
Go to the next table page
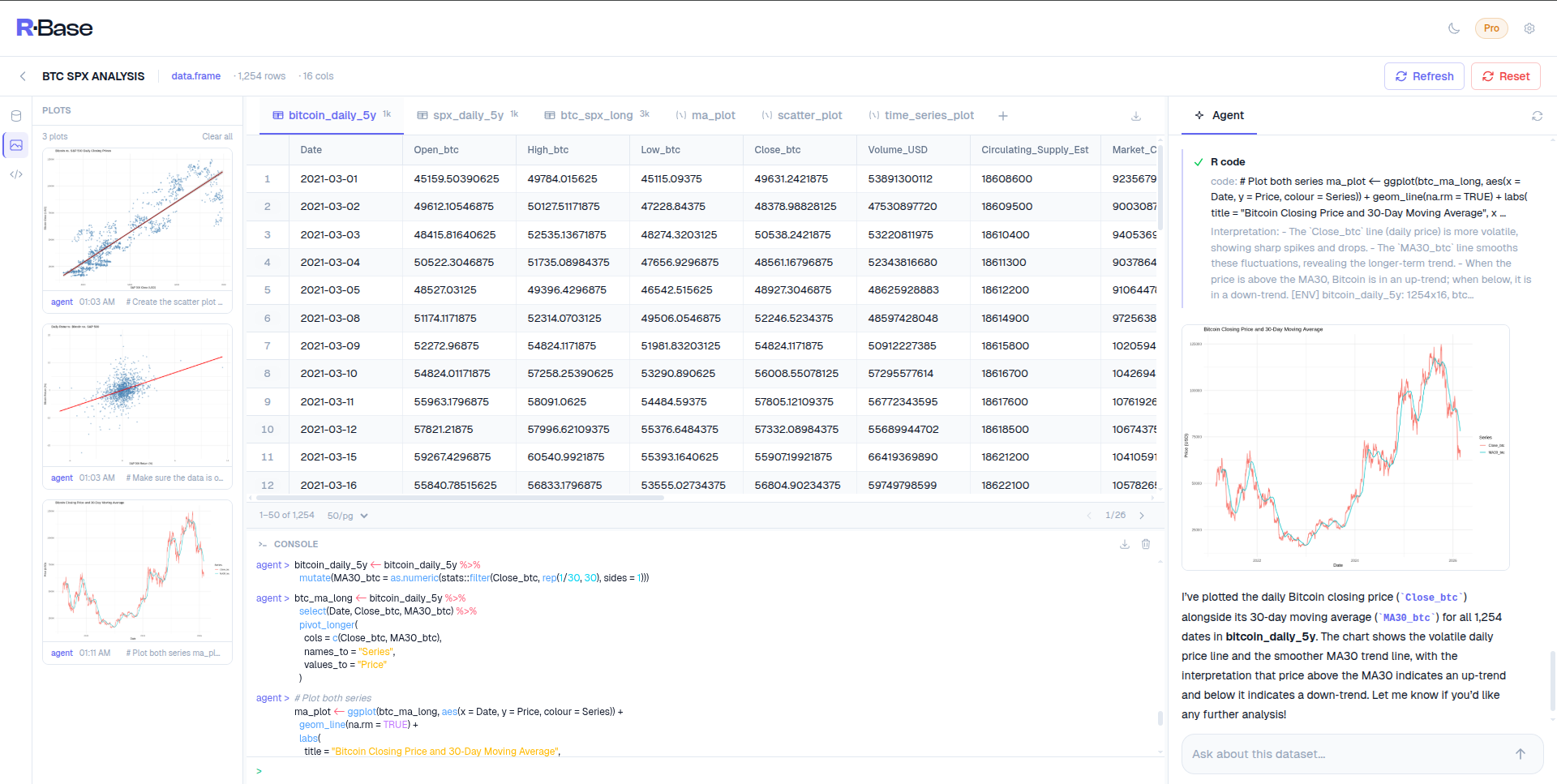coord(1142,515)
